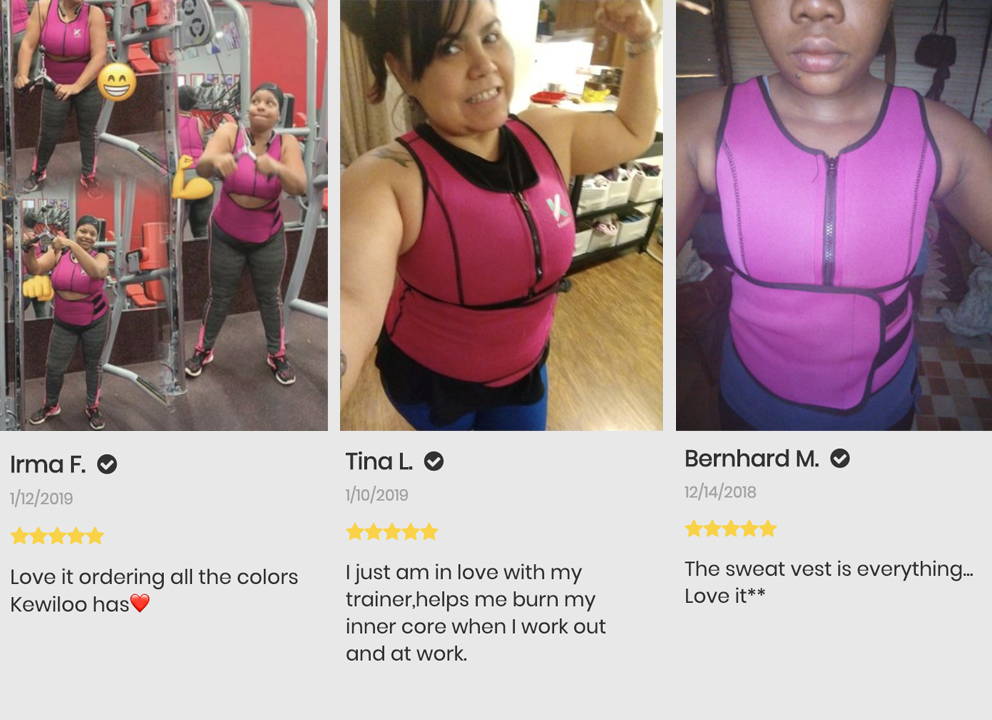Image resolution: width=992 pixels, height=720 pixels.
Task: Open Bernhard M.'s pink vest photo
Action: (834, 215)
